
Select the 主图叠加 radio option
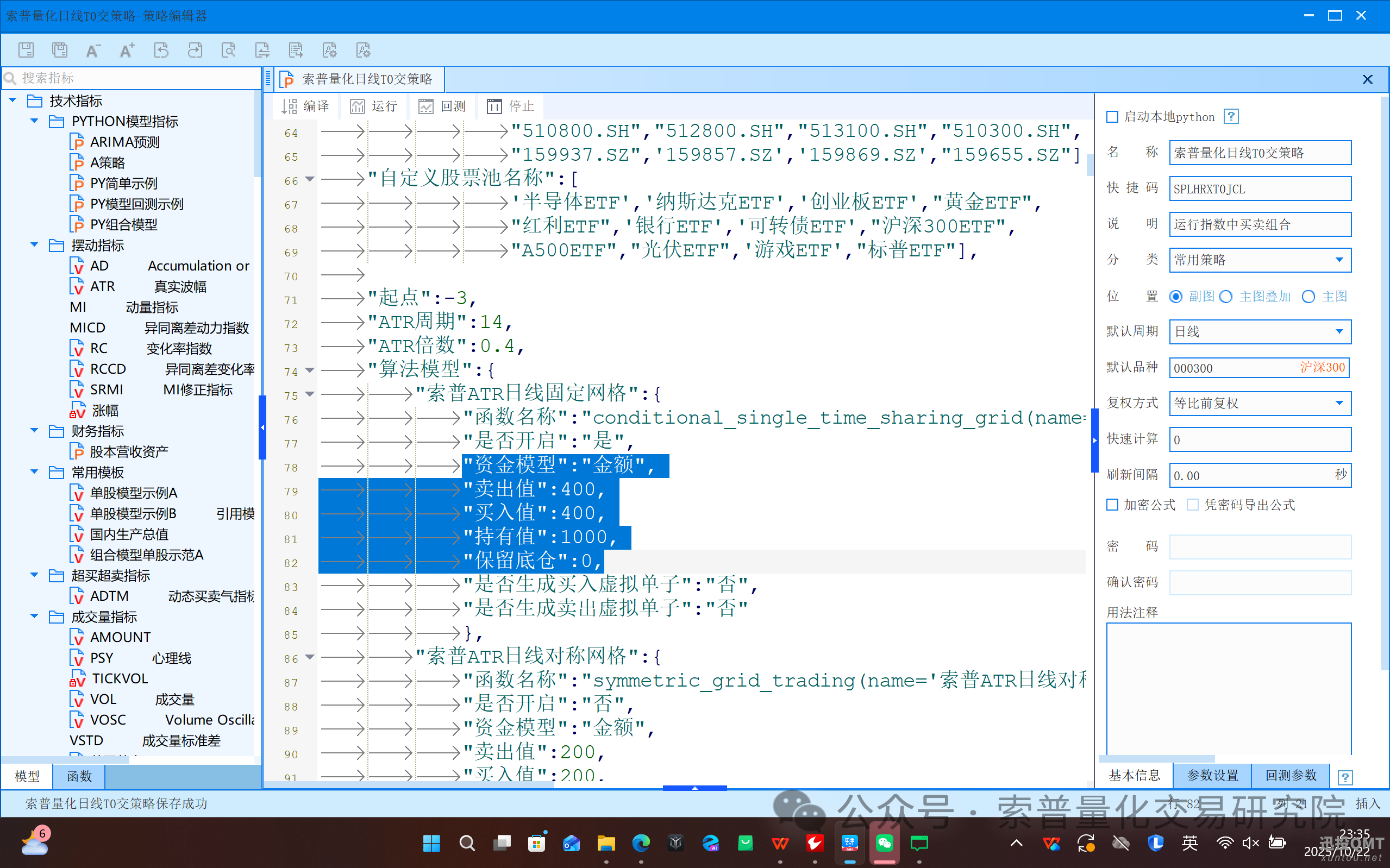(1226, 297)
